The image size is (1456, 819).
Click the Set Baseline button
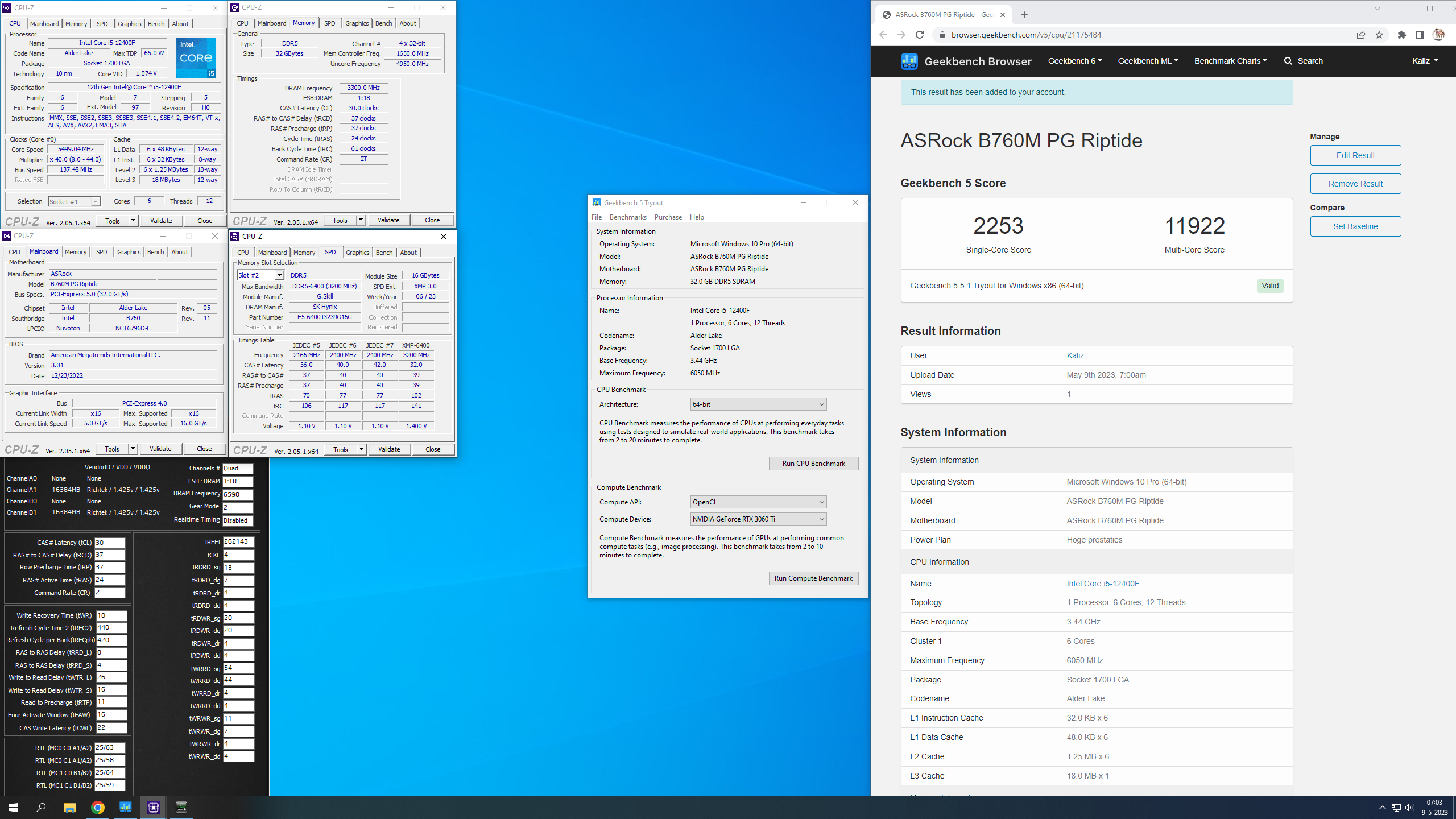pos(1355,226)
